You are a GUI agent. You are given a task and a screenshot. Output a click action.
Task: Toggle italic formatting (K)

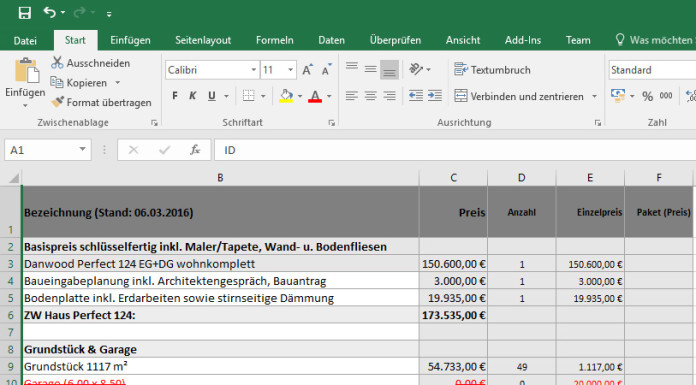pos(193,96)
